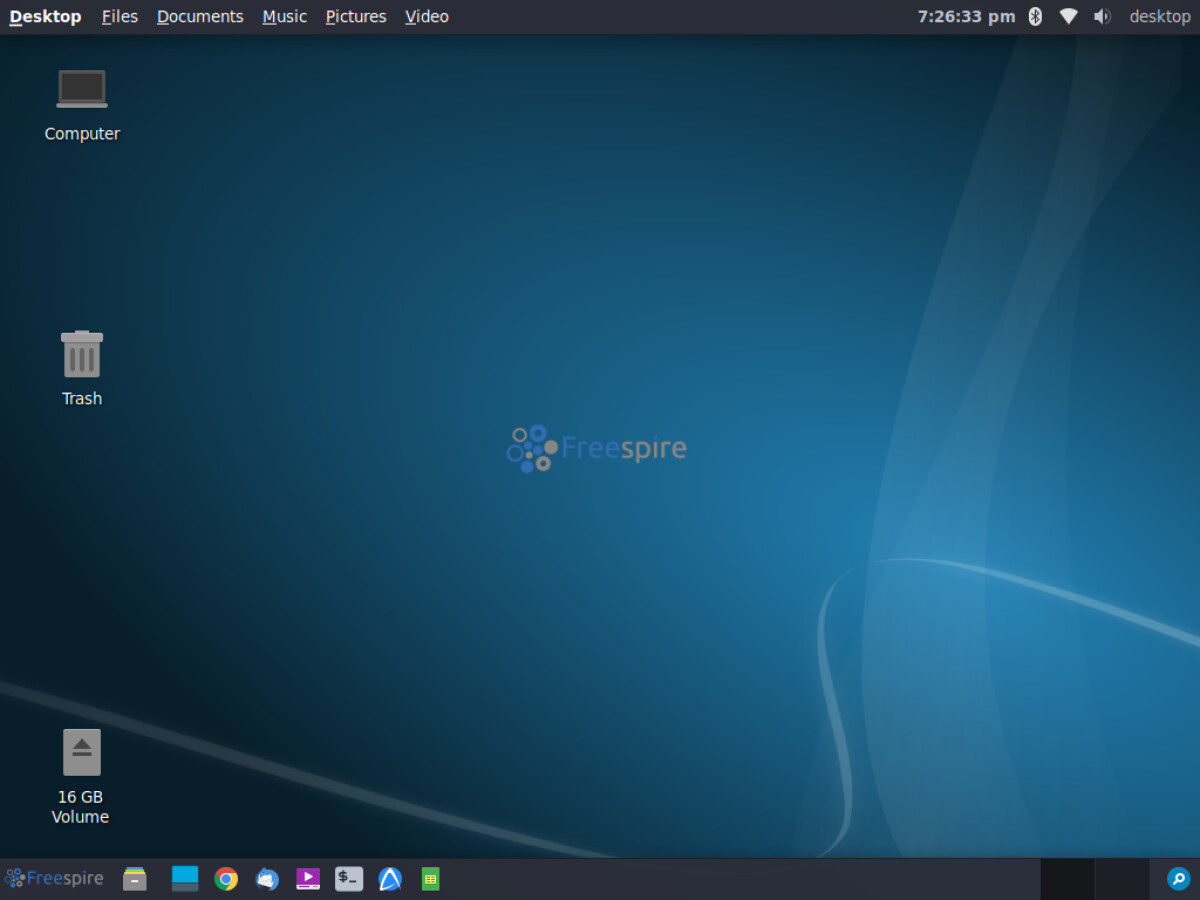The height and width of the screenshot is (900, 1200).
Task: Open the Wi-Fi network indicator
Action: point(1069,16)
